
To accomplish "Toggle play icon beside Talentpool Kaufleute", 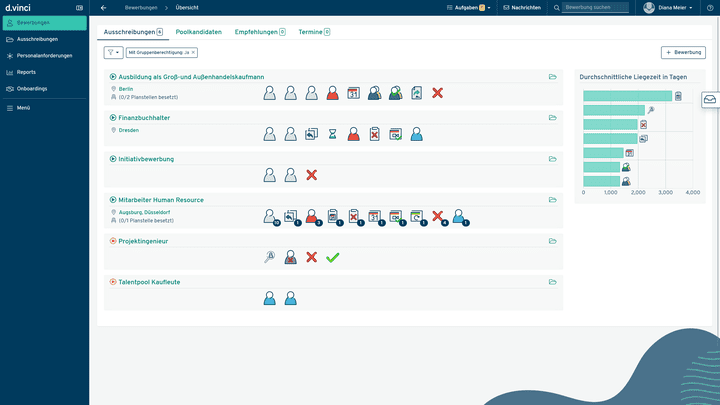I will (x=113, y=282).
